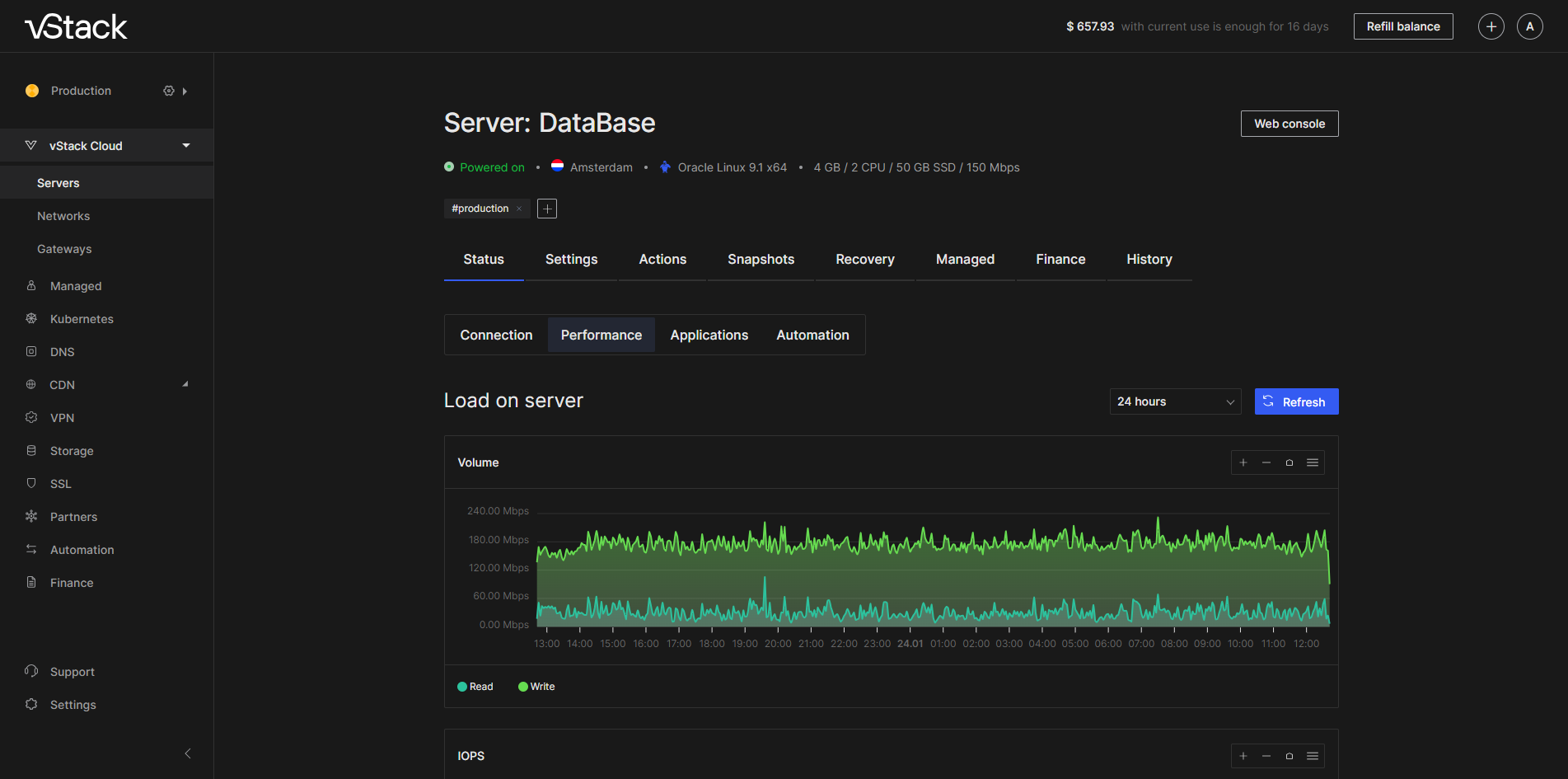Zoom in on the IOPS chart
1568x779 pixels.
pos(1243,756)
